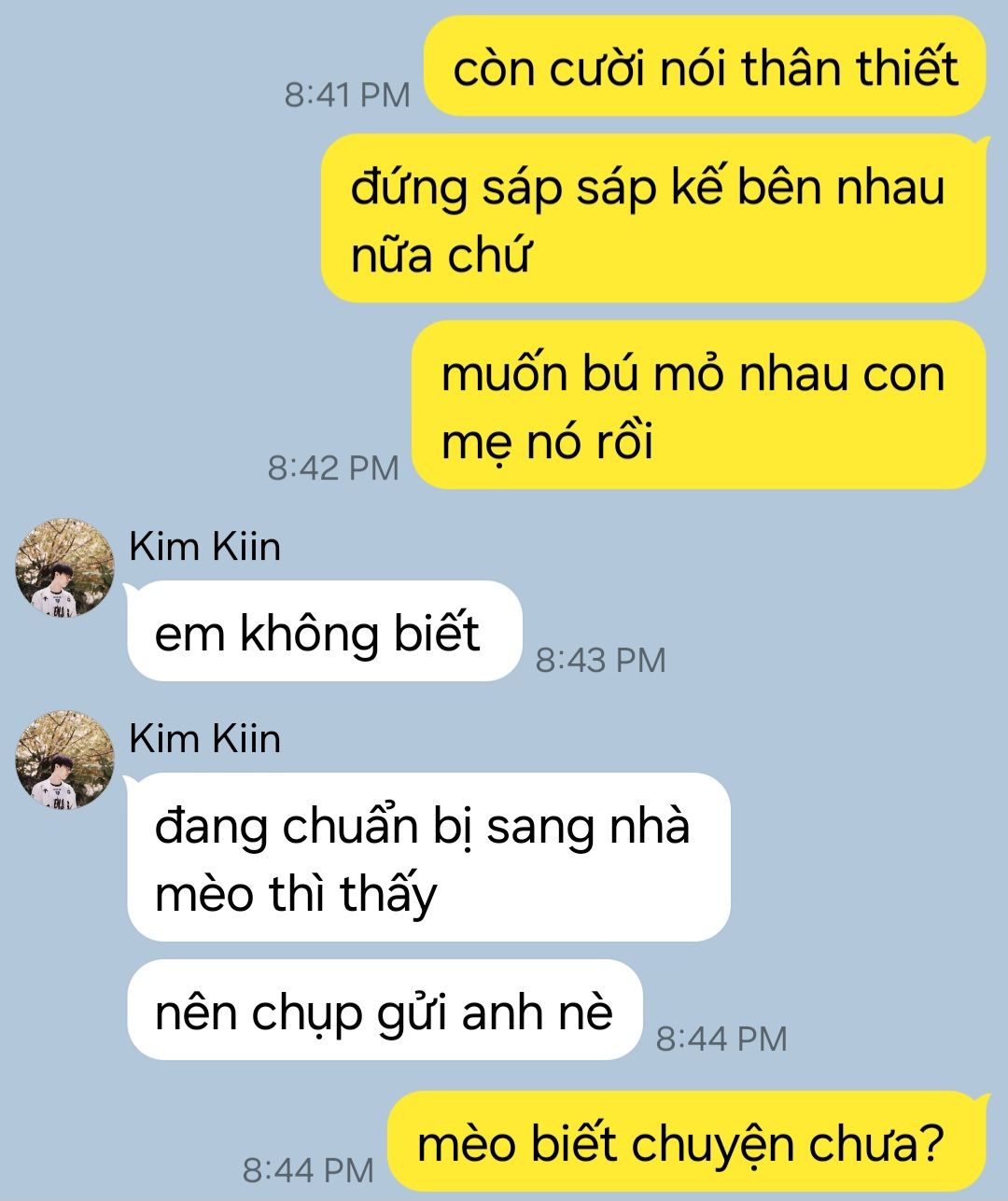Tap the 8:41 PM timestamp
The height and width of the screenshot is (1201, 1008).
347,94
